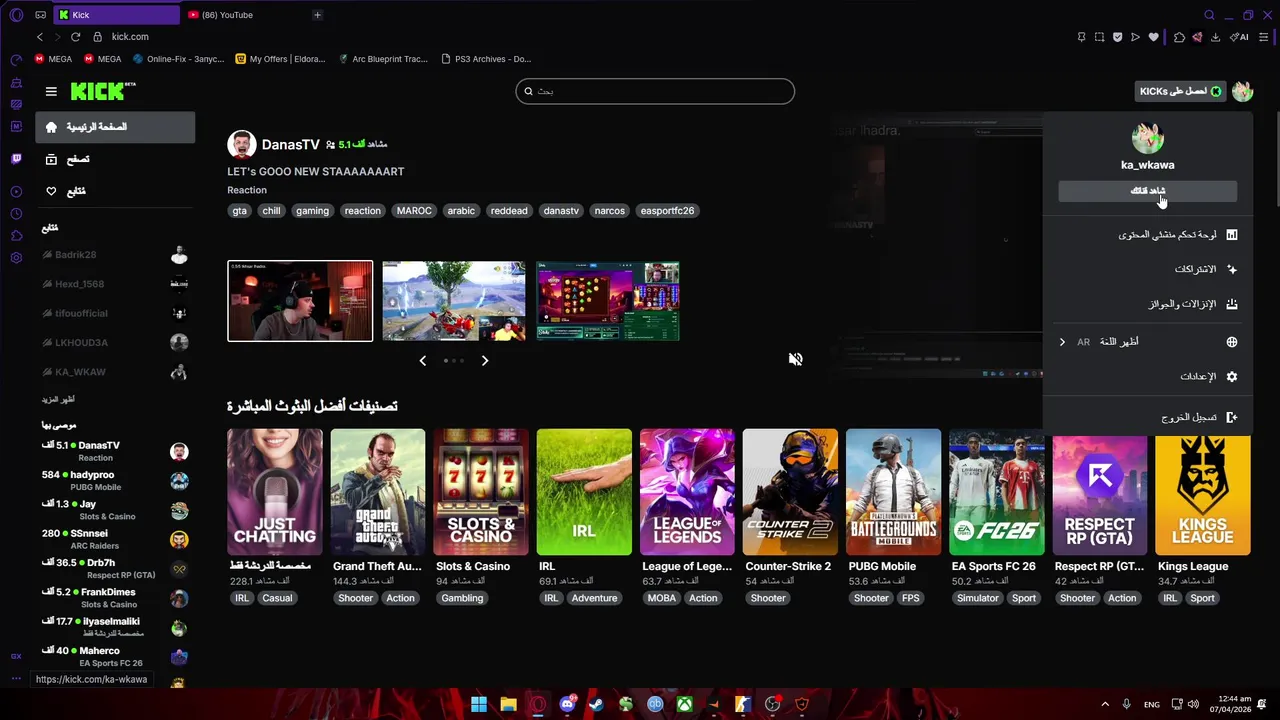The image size is (1280, 720).
Task: Click the MAROC tag
Action: click(414, 211)
